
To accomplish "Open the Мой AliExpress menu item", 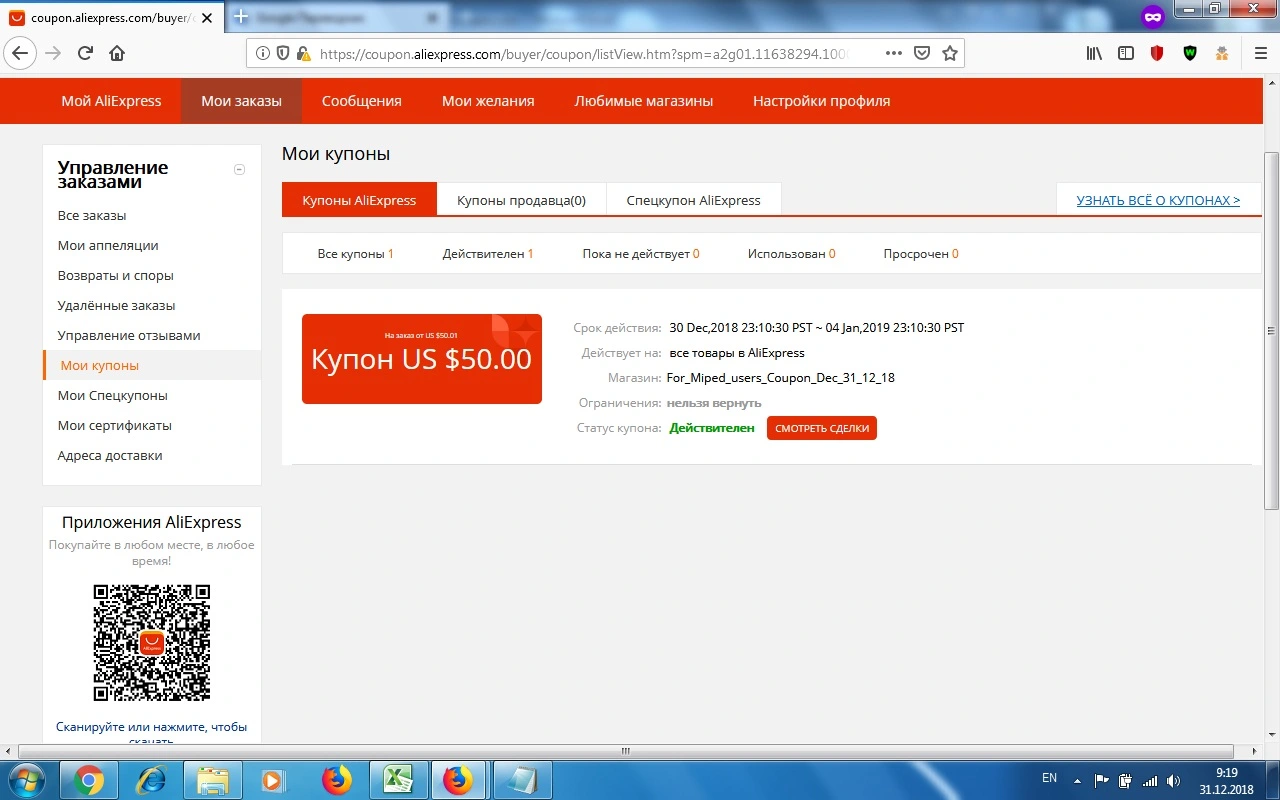I will (x=111, y=101).
